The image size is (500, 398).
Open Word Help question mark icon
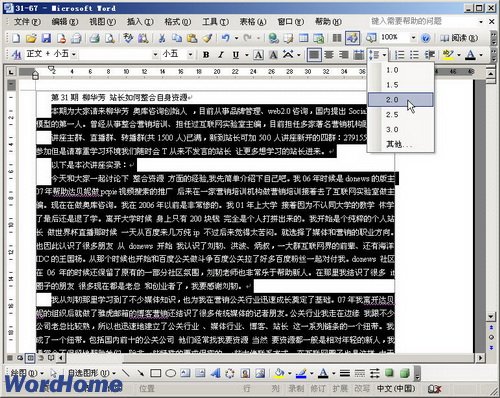click(425, 38)
